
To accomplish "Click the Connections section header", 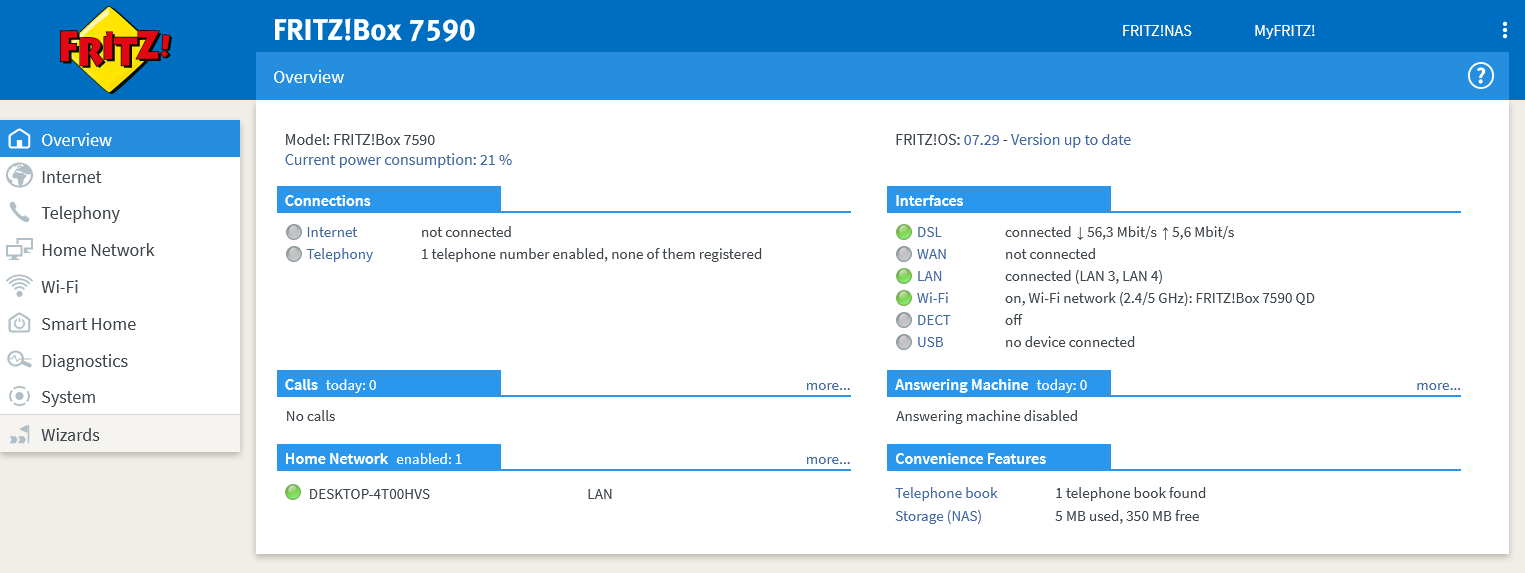I will 389,200.
